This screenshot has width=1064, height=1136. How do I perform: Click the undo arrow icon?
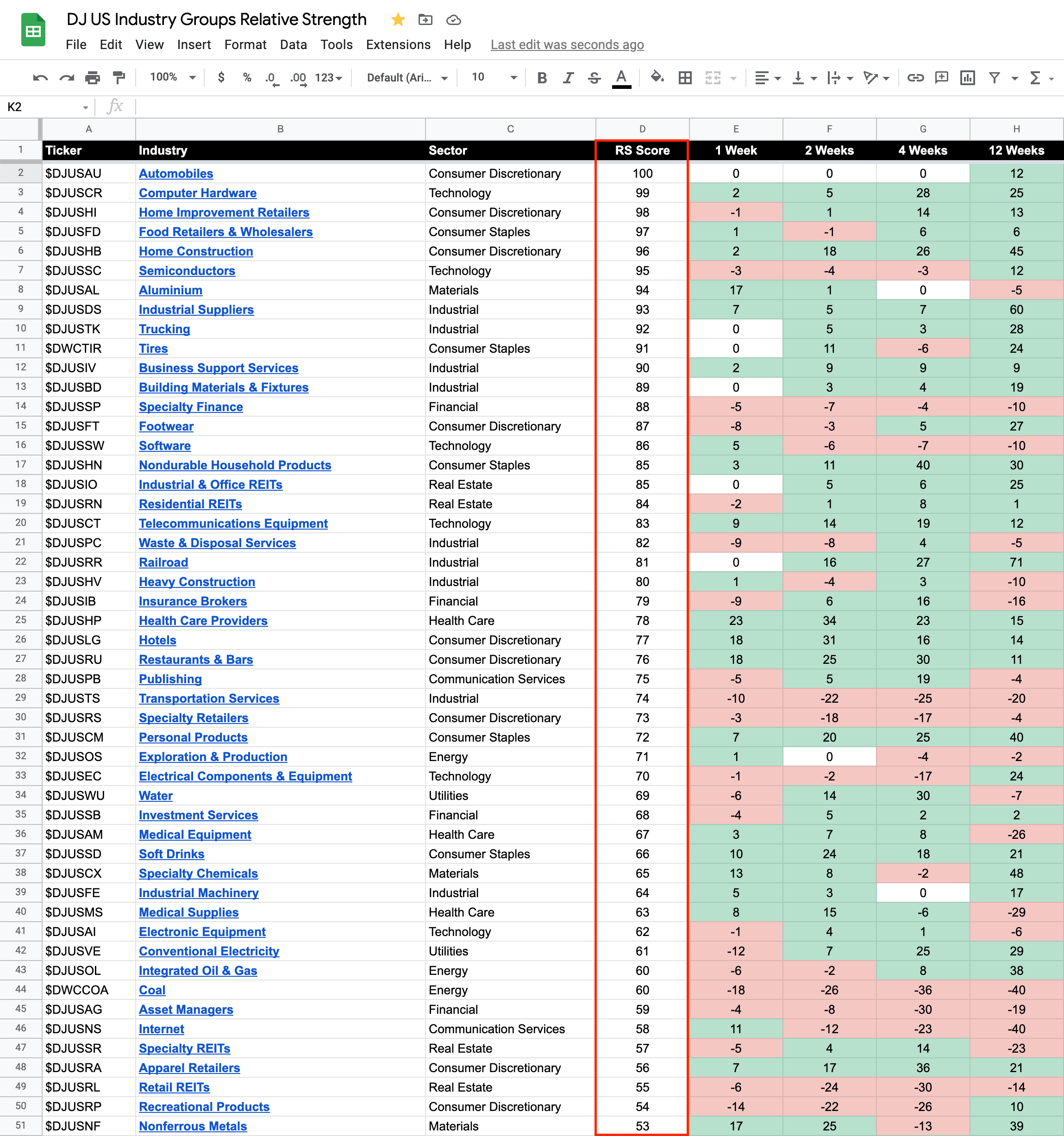click(x=40, y=78)
